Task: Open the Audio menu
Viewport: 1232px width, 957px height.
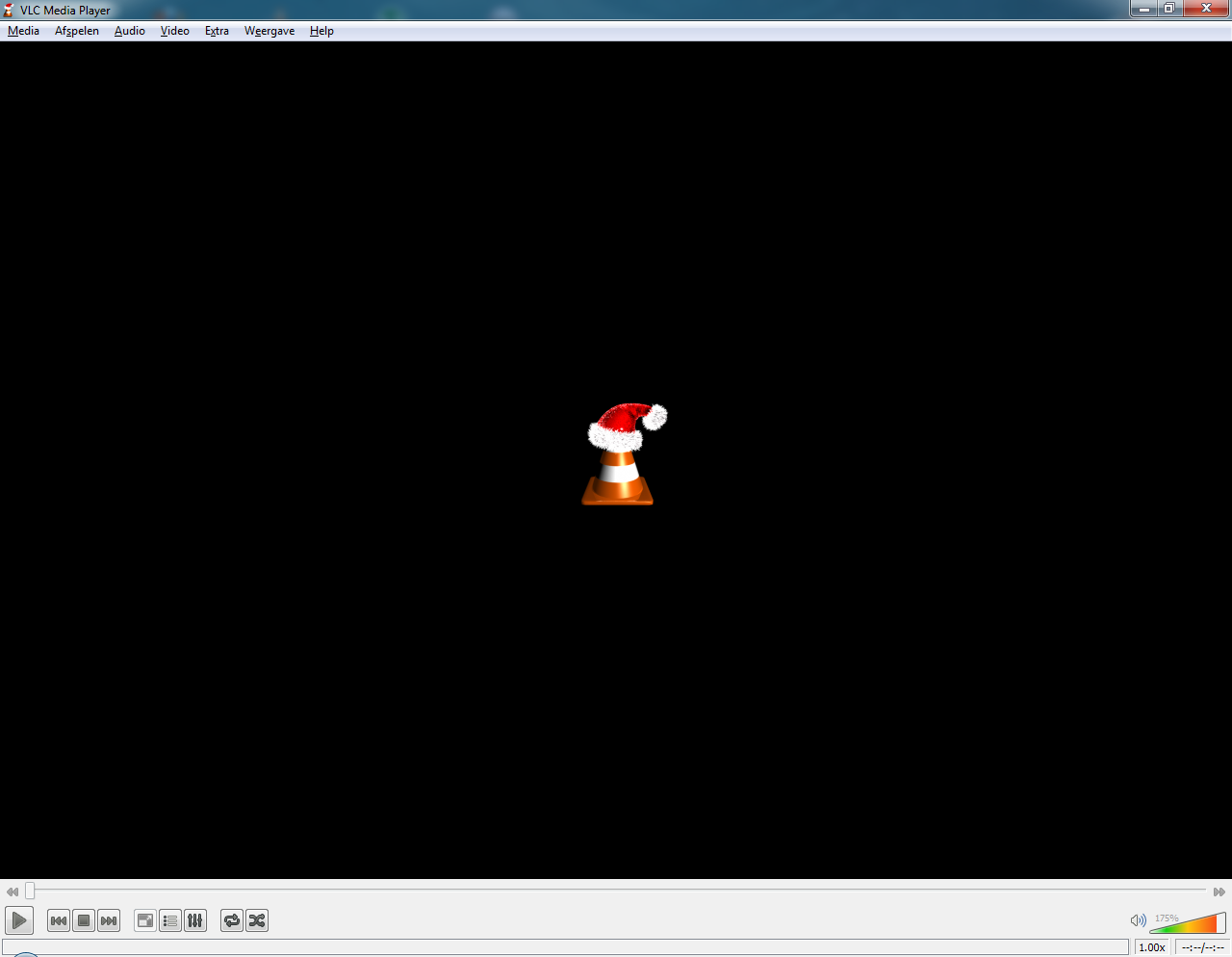Action: (x=129, y=31)
